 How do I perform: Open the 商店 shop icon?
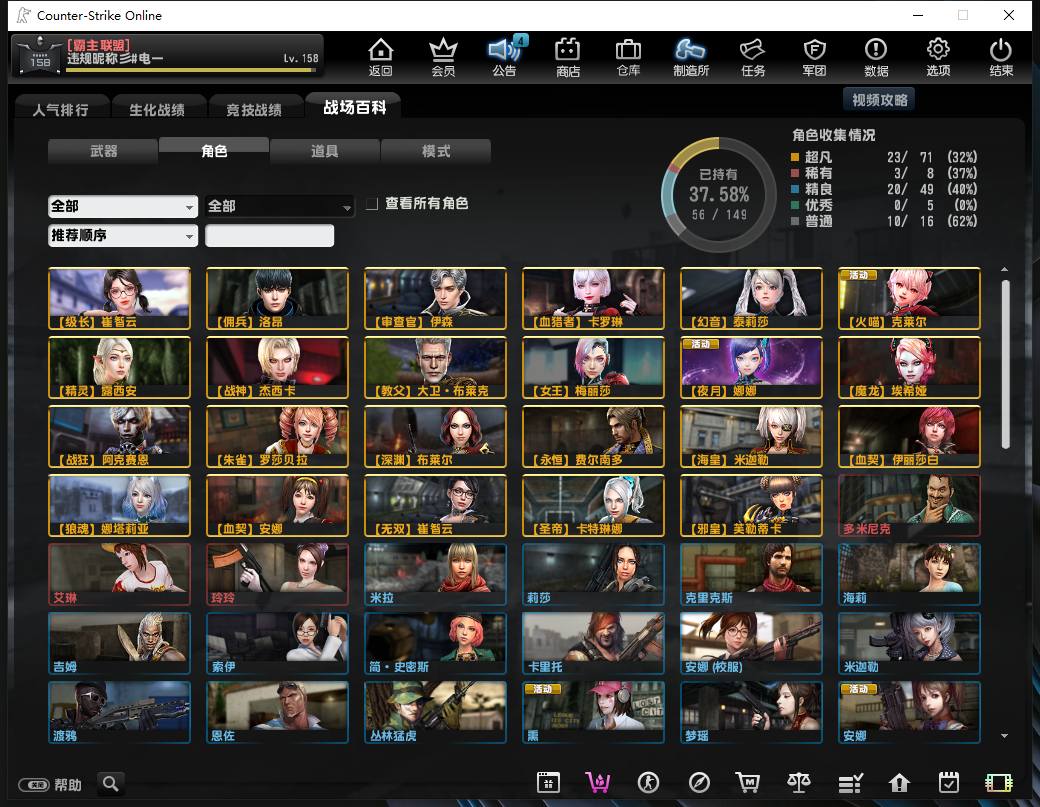(x=568, y=57)
